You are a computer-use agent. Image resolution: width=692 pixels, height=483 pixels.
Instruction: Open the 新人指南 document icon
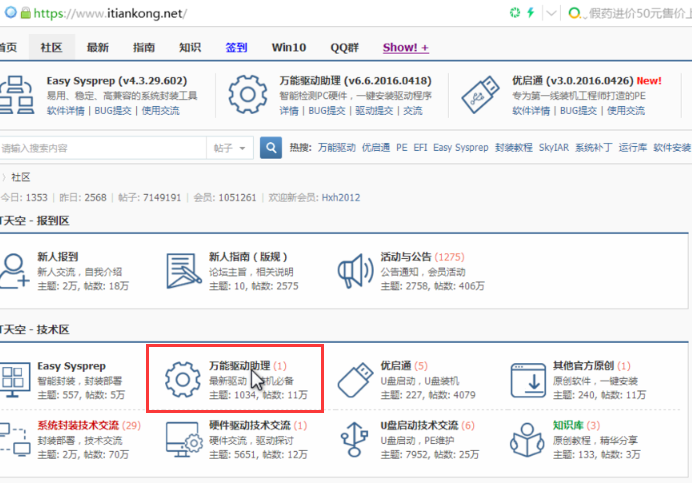(183, 270)
